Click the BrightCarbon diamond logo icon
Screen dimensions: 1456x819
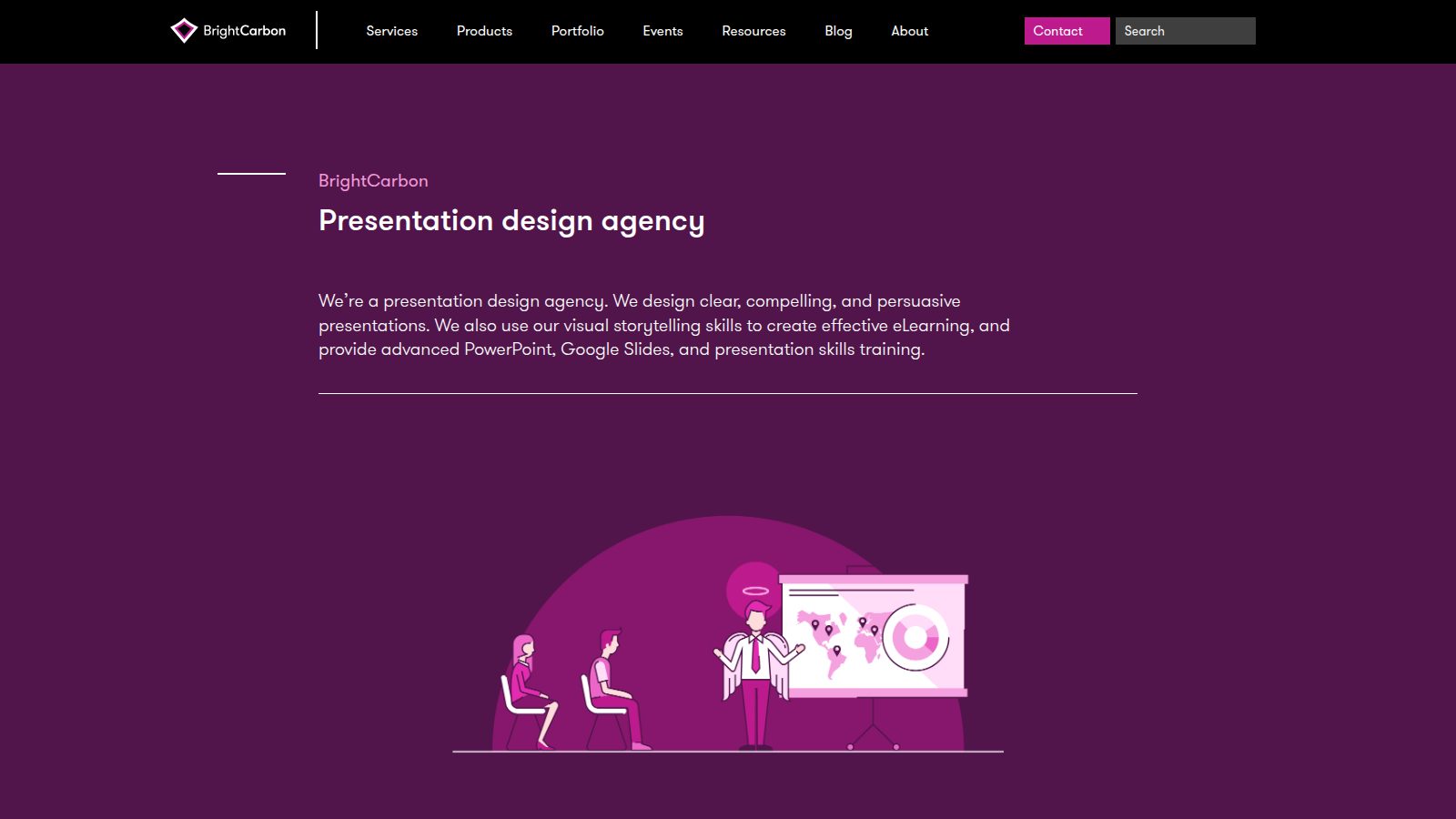click(x=184, y=31)
